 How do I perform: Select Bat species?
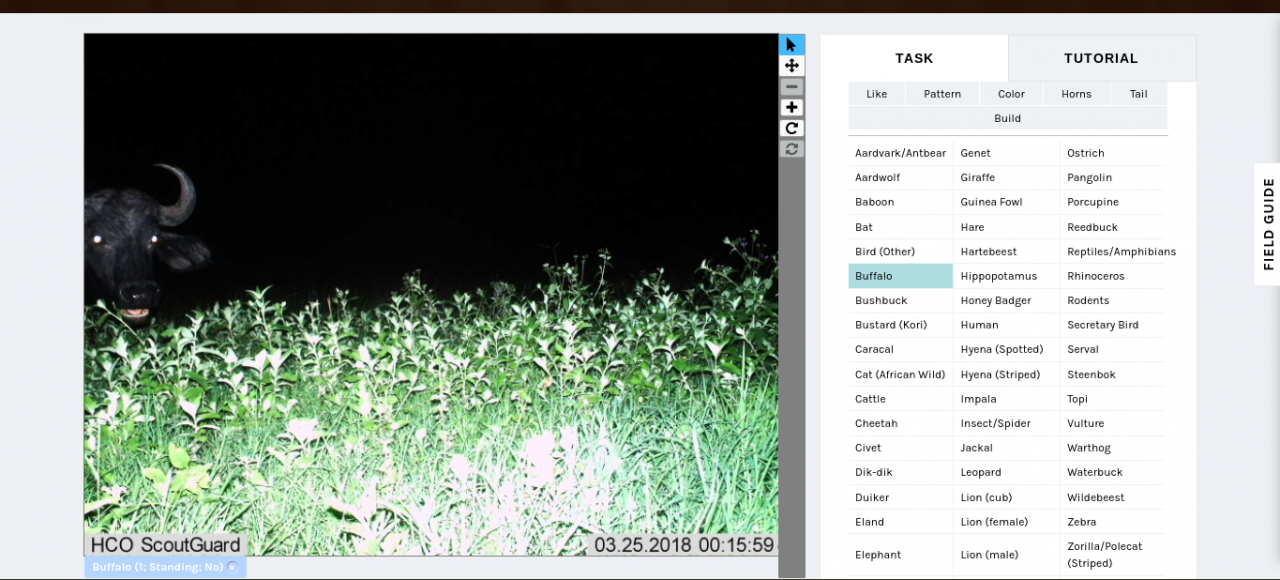pos(900,227)
